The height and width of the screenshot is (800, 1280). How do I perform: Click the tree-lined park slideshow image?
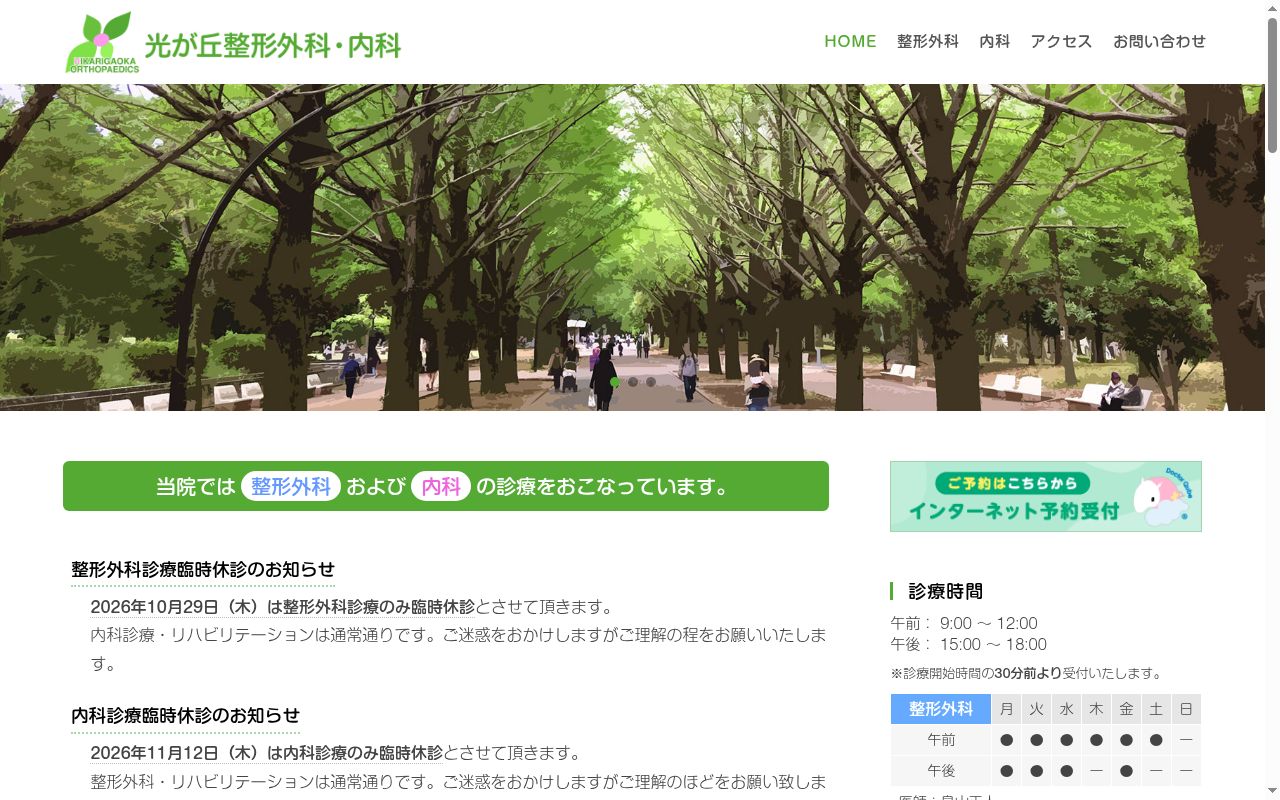[x=632, y=247]
